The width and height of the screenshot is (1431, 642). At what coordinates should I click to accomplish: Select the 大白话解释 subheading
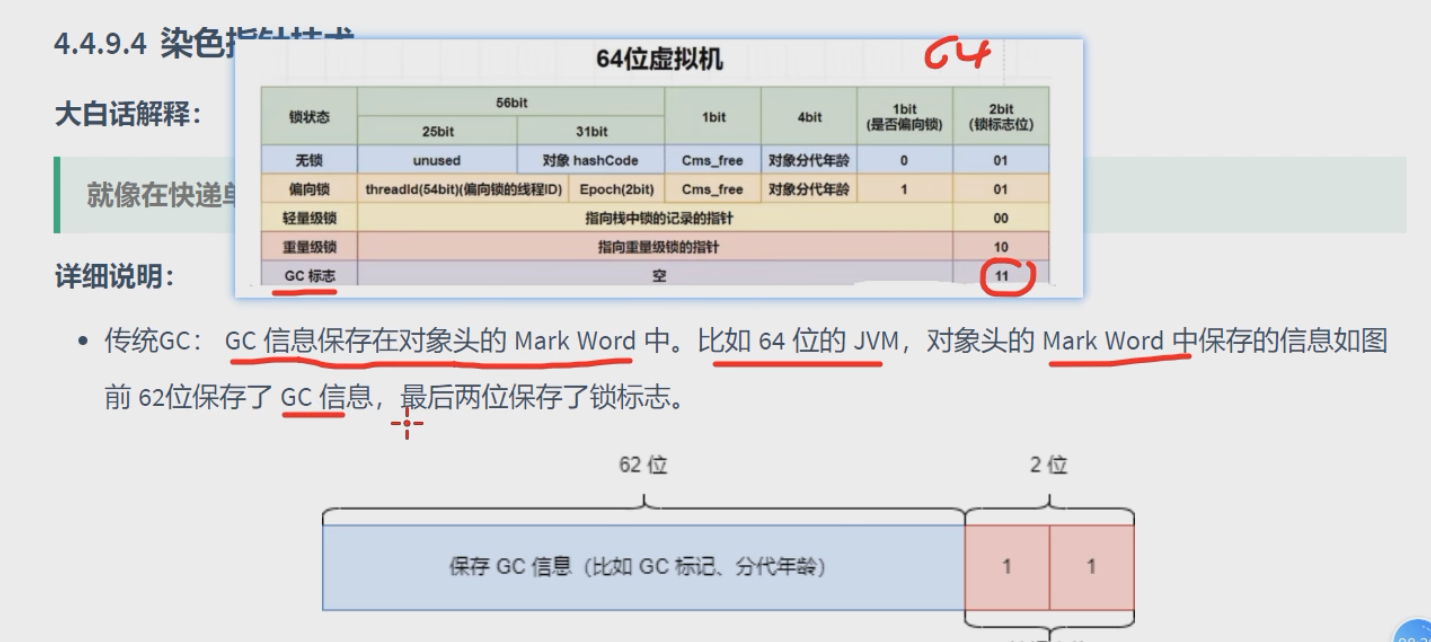[x=127, y=114]
